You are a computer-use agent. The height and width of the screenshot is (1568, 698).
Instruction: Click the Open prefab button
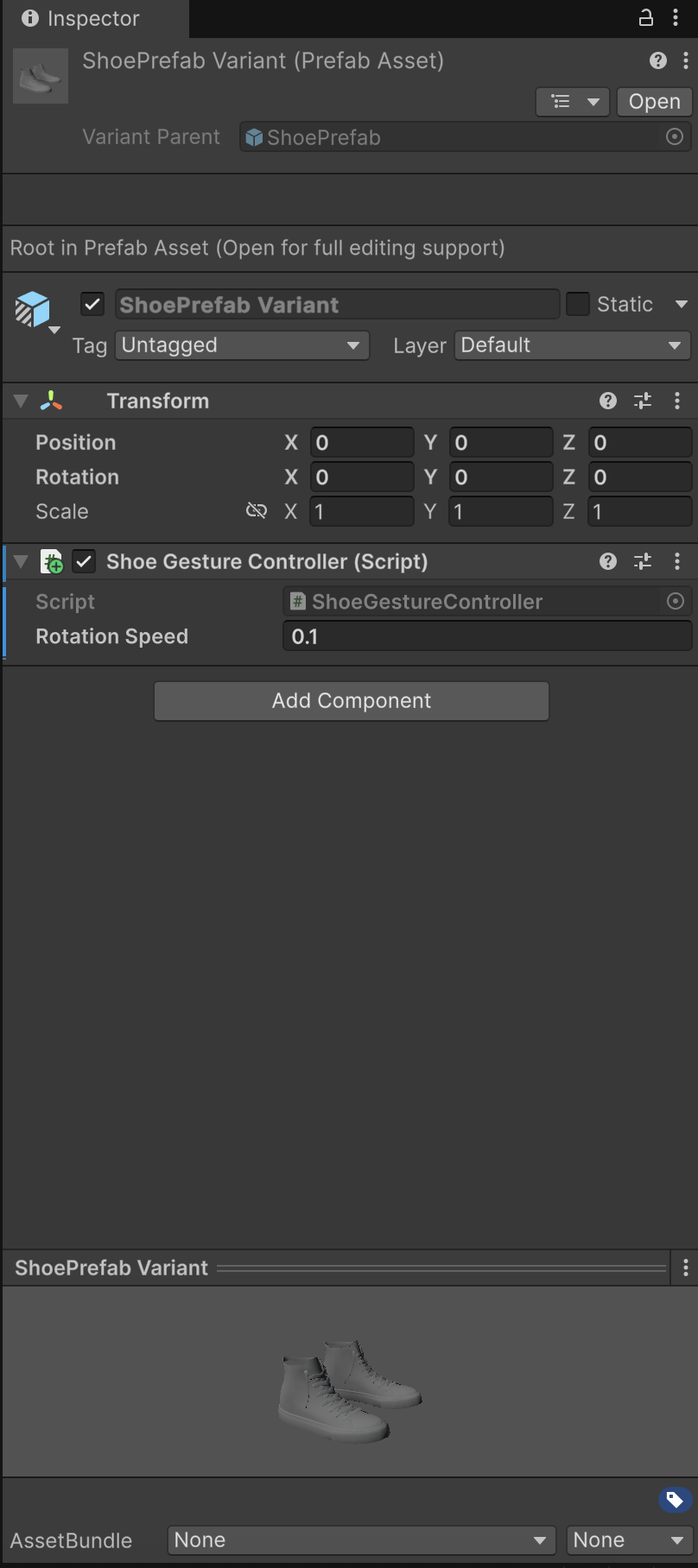coord(654,102)
